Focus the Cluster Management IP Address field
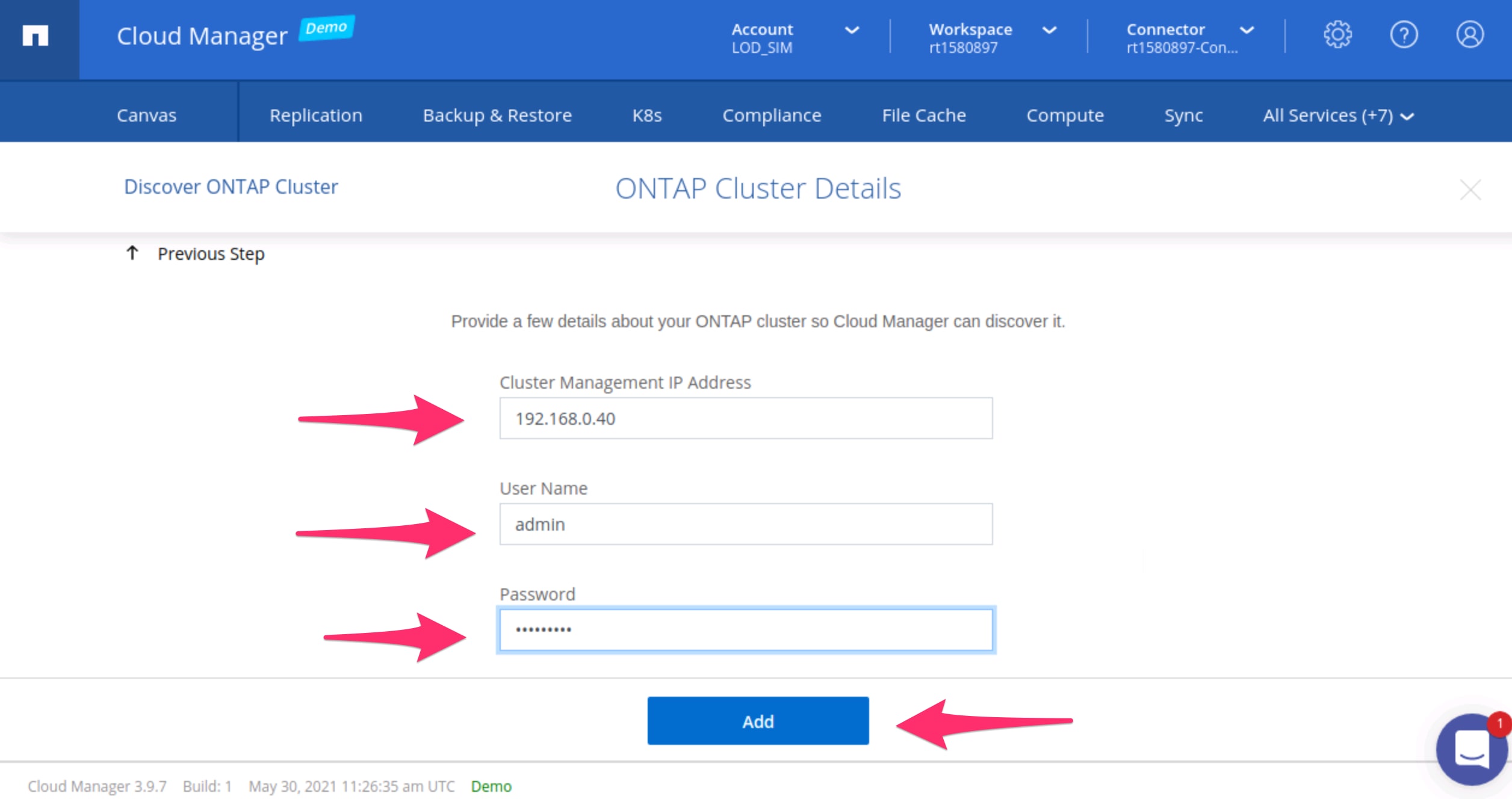This screenshot has height=799, width=1512. (745, 418)
